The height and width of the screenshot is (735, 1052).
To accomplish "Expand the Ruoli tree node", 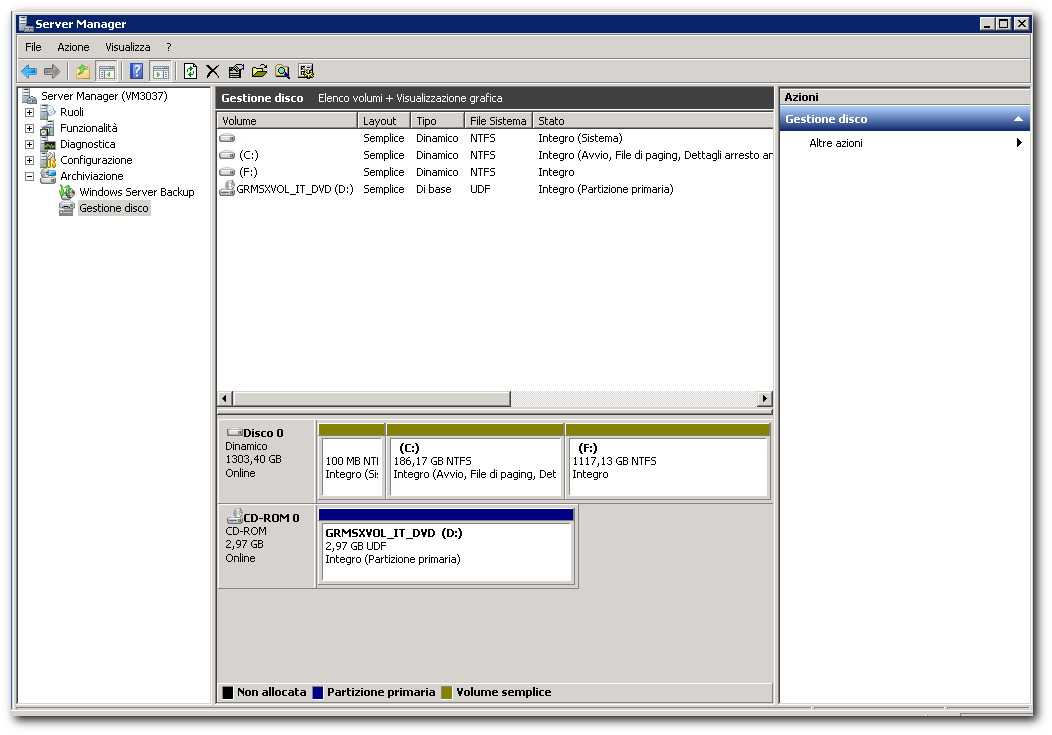I will tap(30, 113).
